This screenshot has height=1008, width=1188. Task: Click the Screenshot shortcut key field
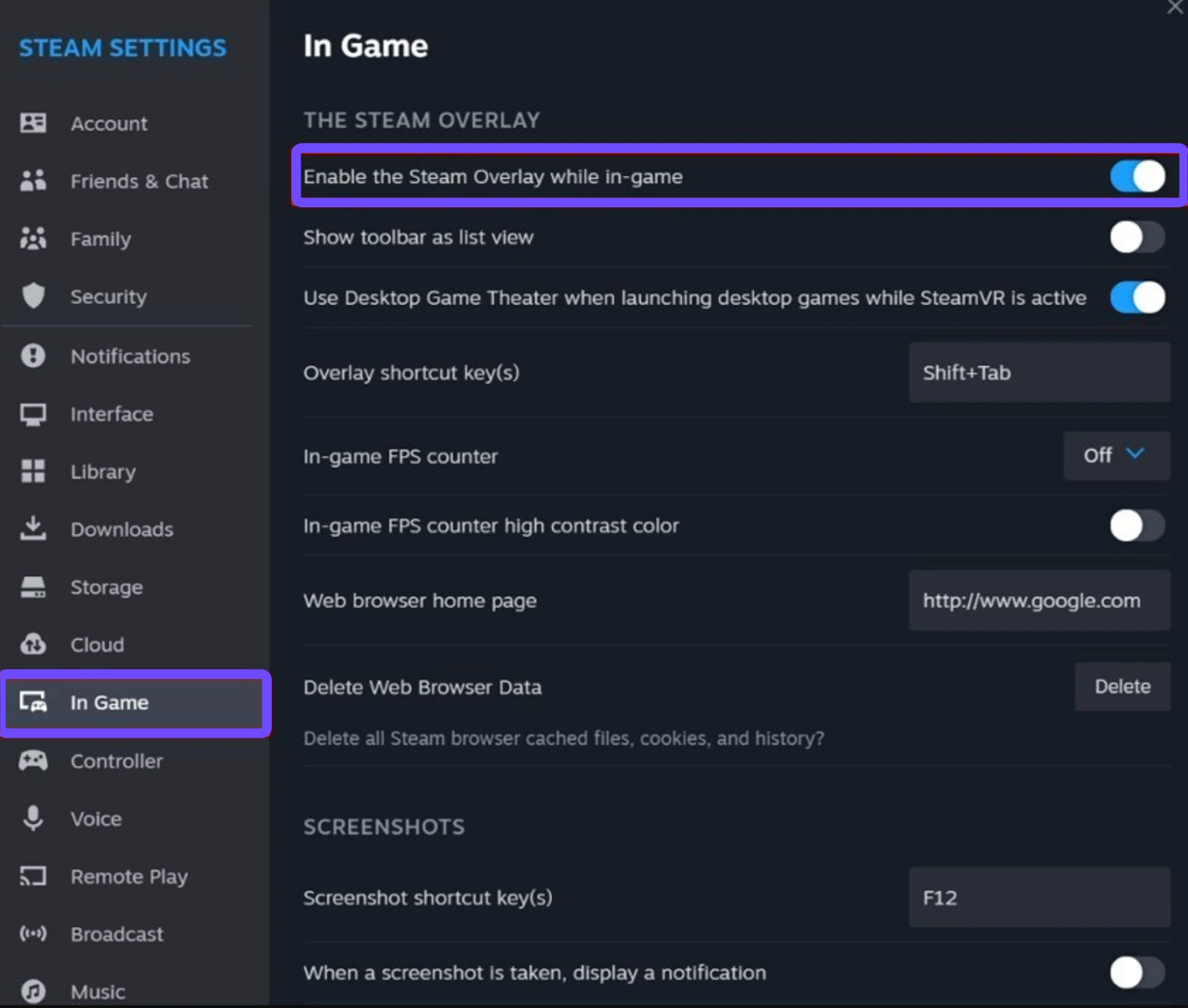coord(1039,898)
